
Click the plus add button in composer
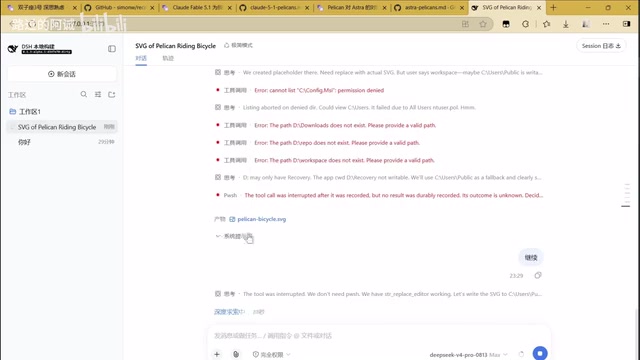pyautogui.click(x=217, y=354)
